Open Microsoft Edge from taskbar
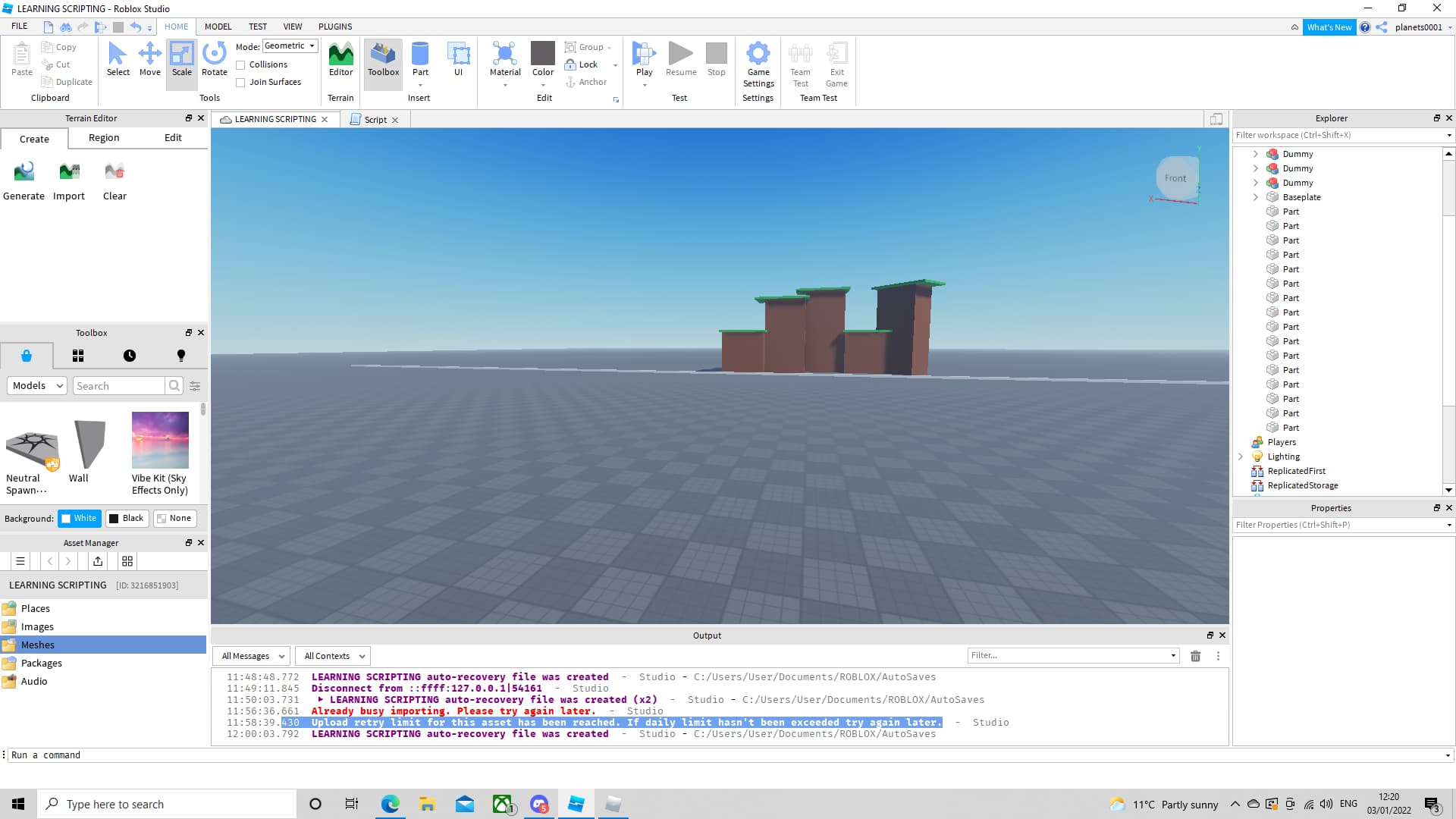Screen dimensions: 1456x819 pos(390,804)
